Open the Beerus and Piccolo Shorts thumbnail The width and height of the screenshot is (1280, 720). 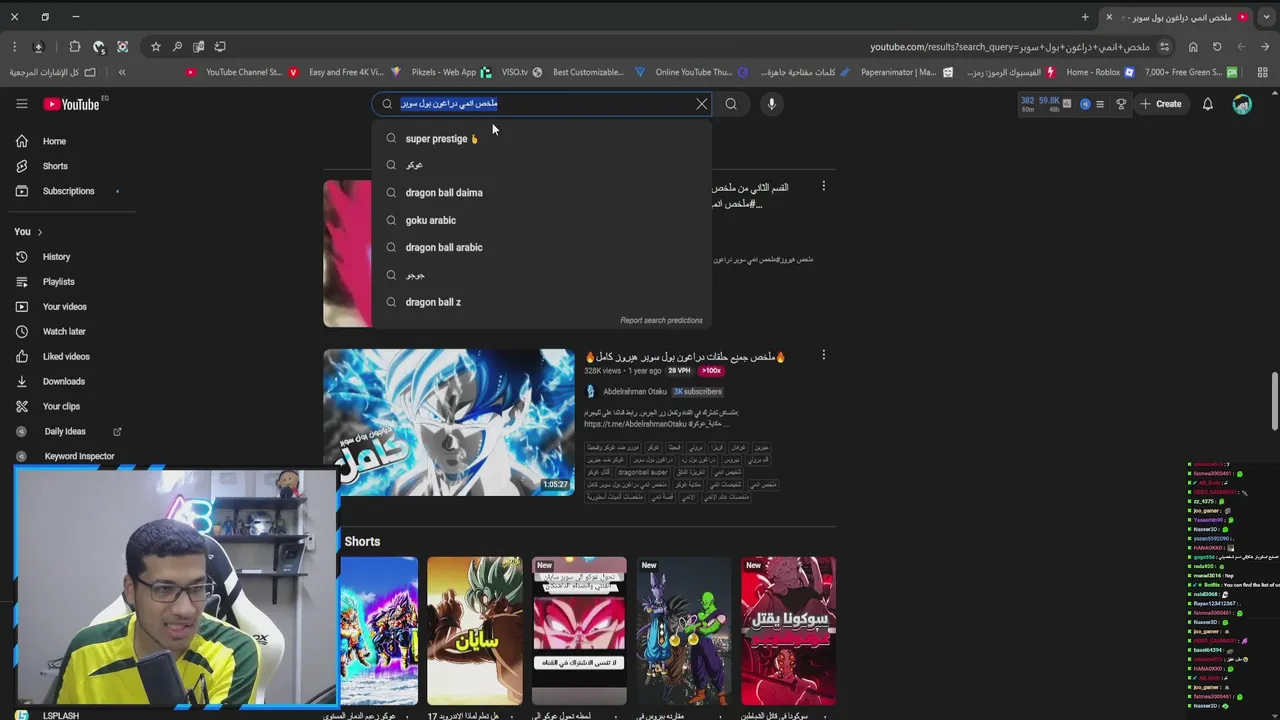click(683, 631)
